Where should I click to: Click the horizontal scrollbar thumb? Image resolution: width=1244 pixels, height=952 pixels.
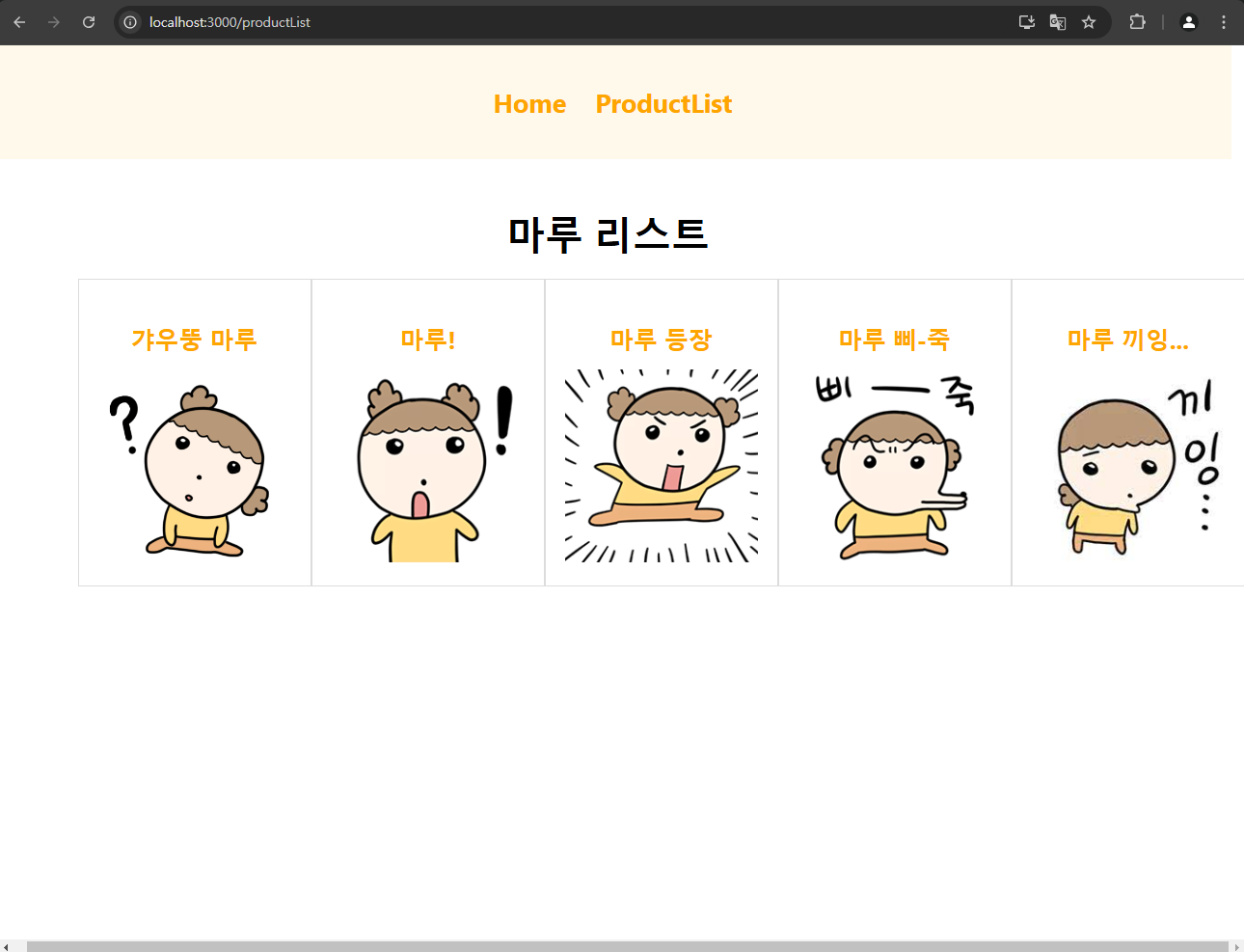[x=627, y=946]
